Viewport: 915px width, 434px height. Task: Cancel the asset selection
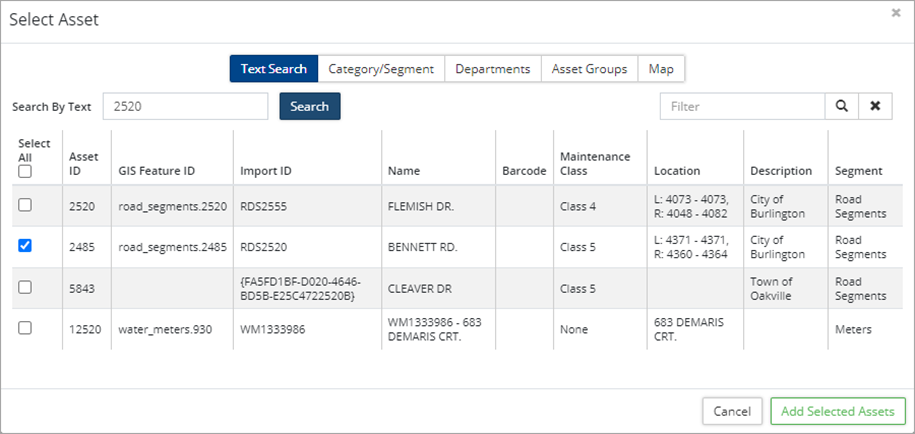(732, 411)
